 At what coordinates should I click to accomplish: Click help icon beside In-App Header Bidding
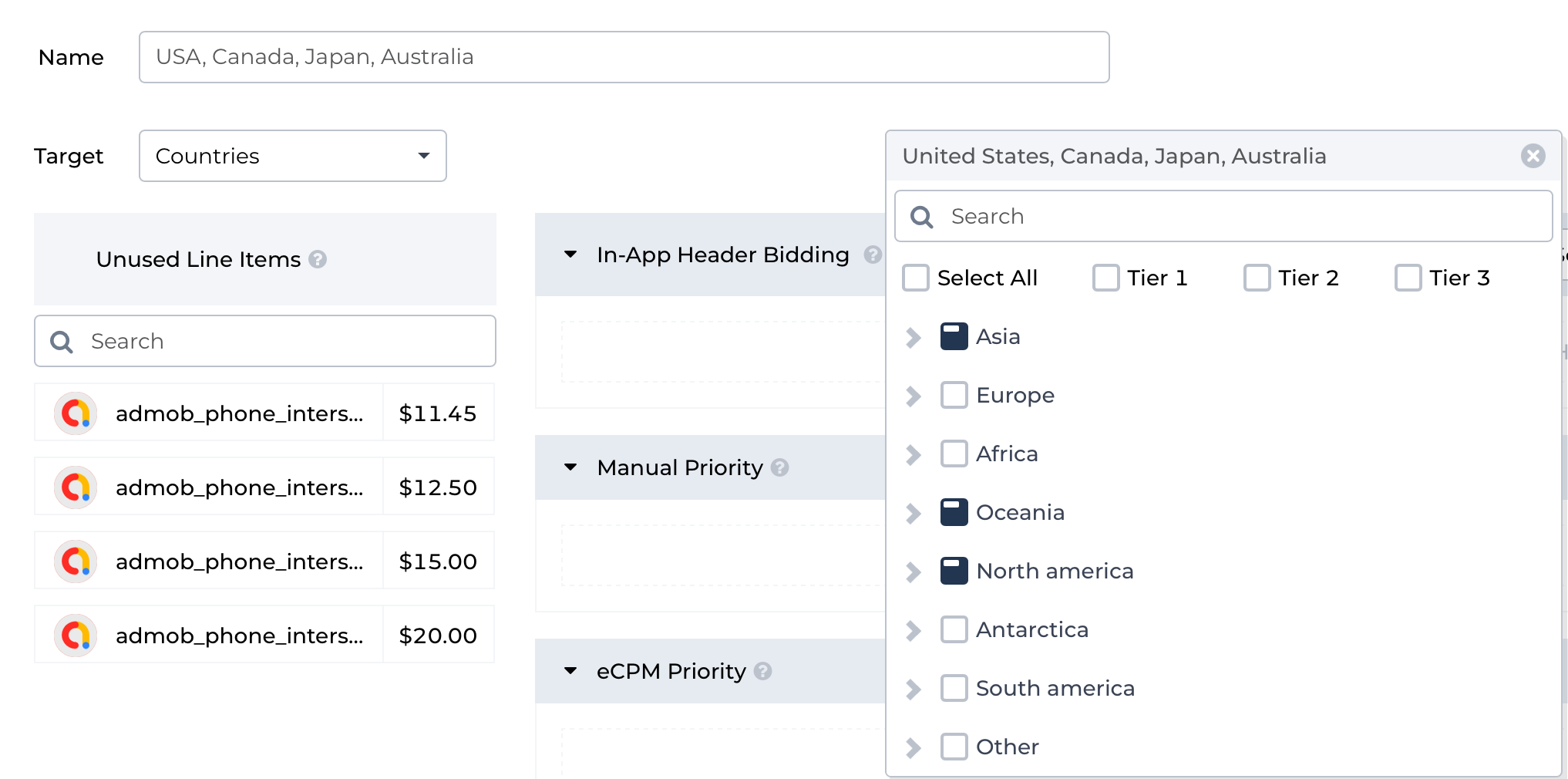pyautogui.click(x=872, y=255)
